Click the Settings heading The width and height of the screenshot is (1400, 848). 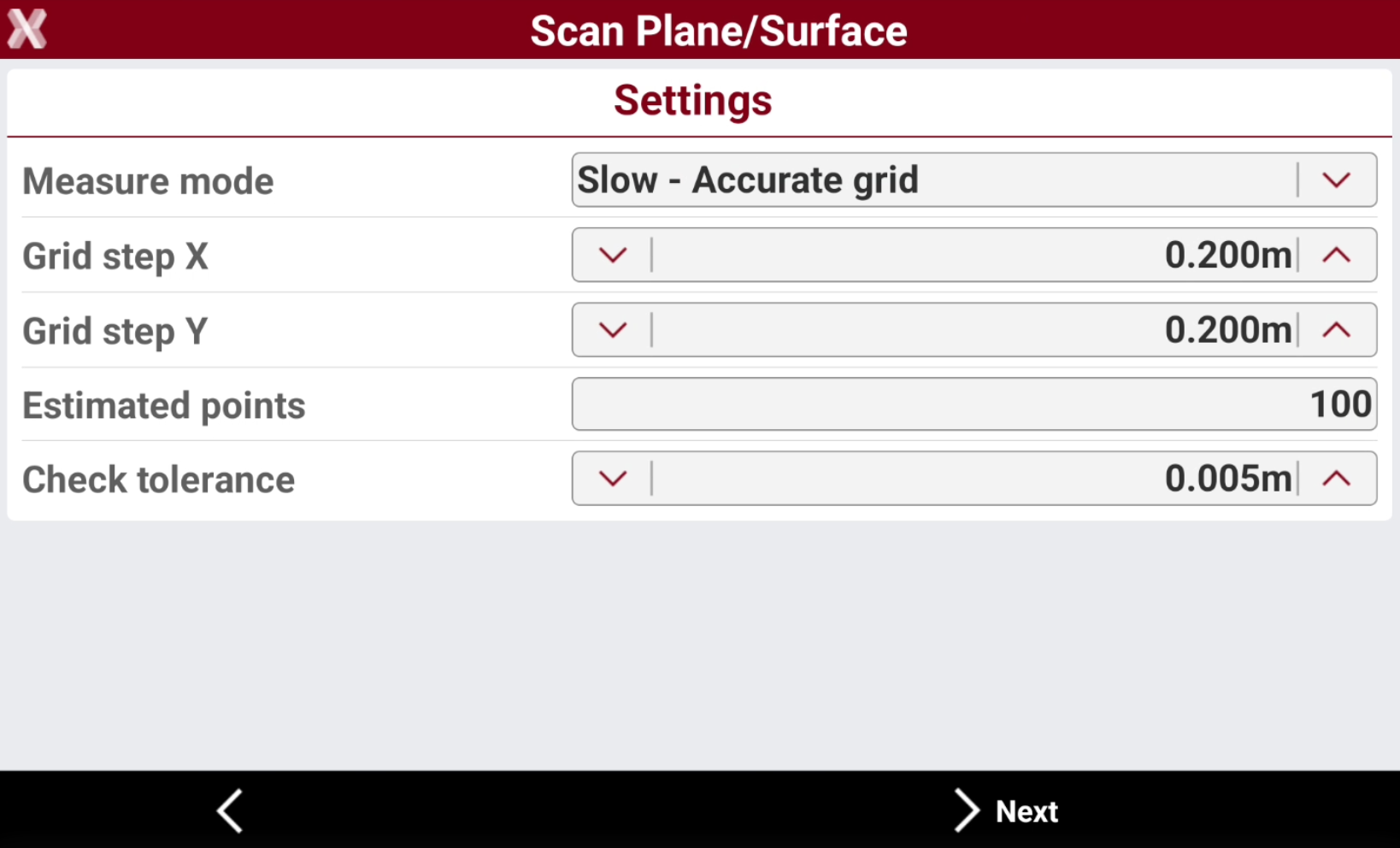(x=693, y=101)
